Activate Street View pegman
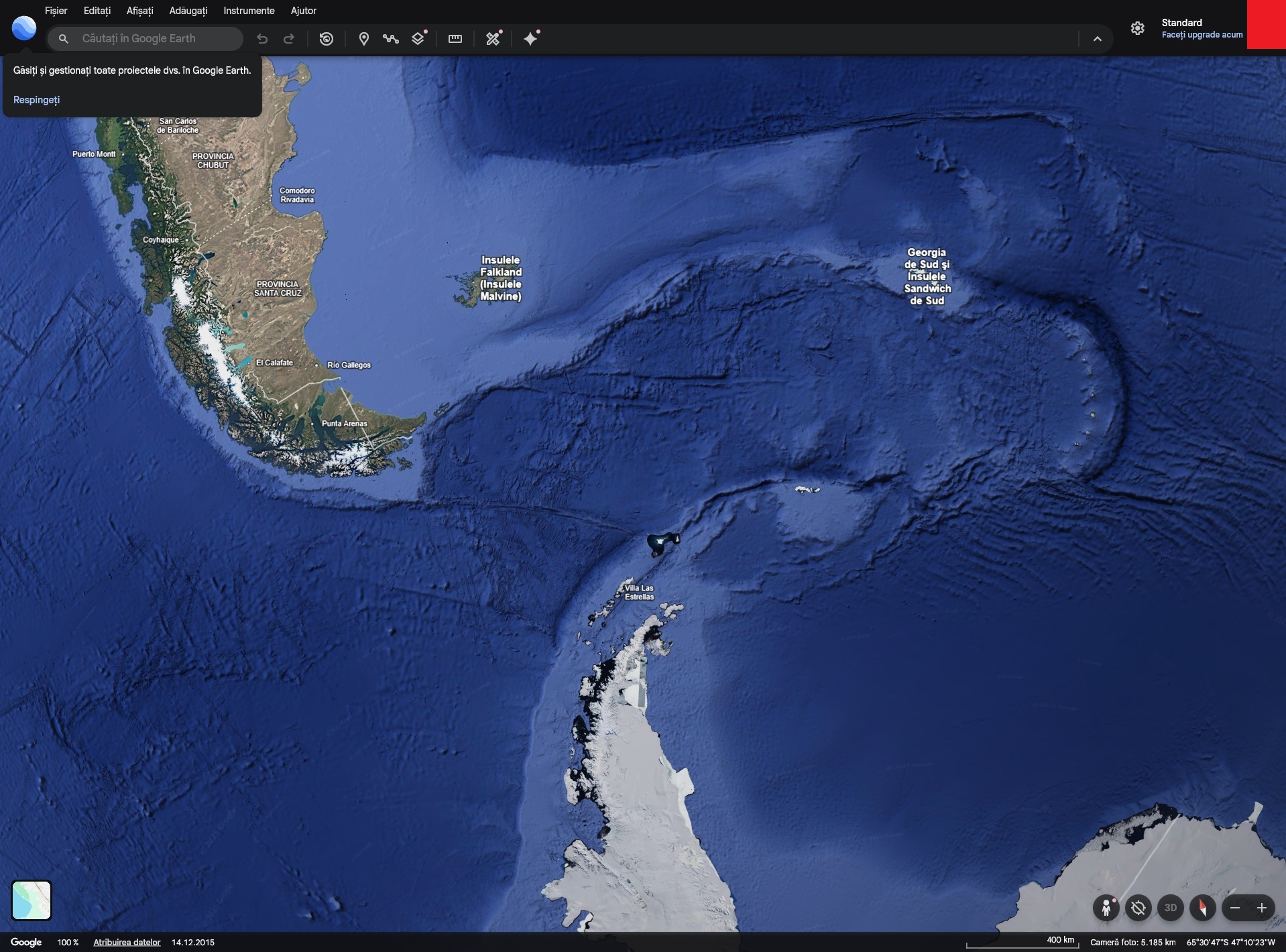This screenshot has height=952, width=1286. pyautogui.click(x=1106, y=908)
